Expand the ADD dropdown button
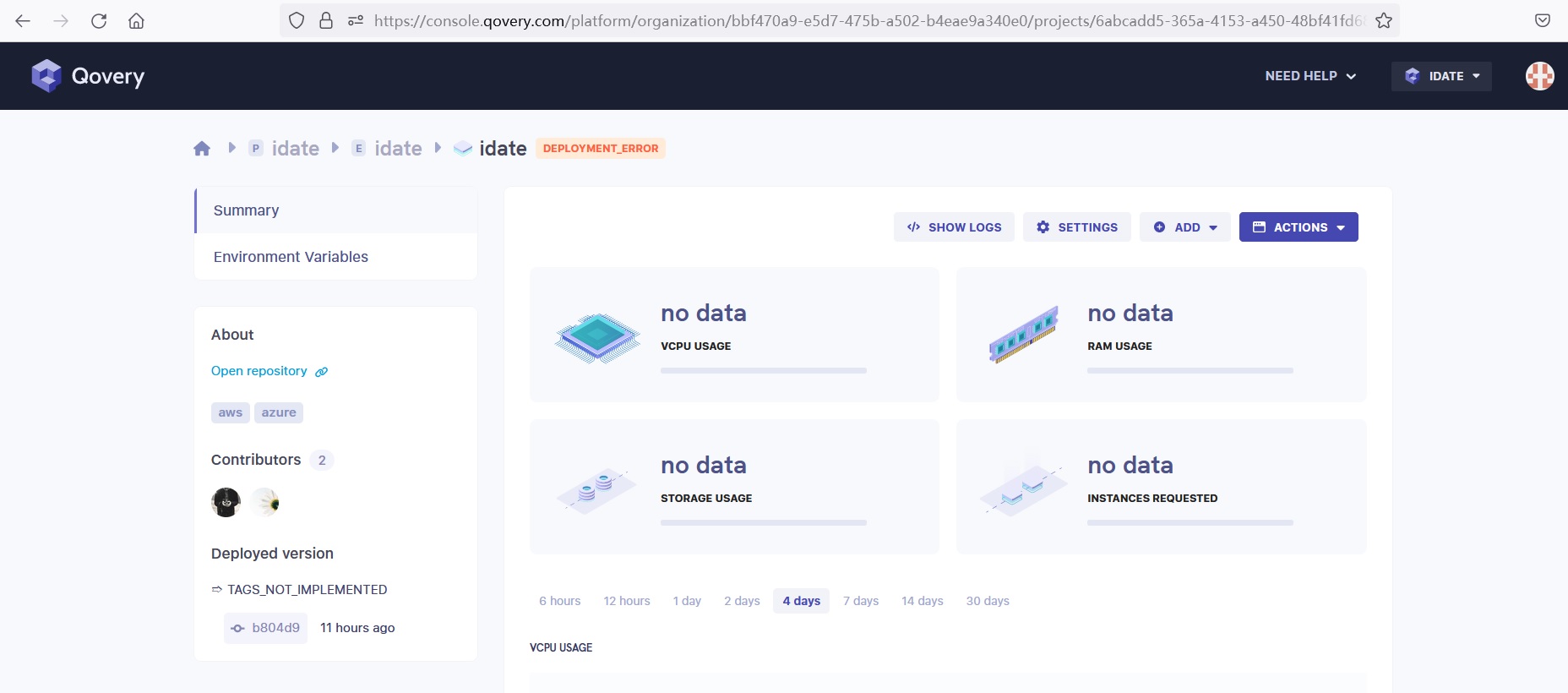 click(1185, 227)
